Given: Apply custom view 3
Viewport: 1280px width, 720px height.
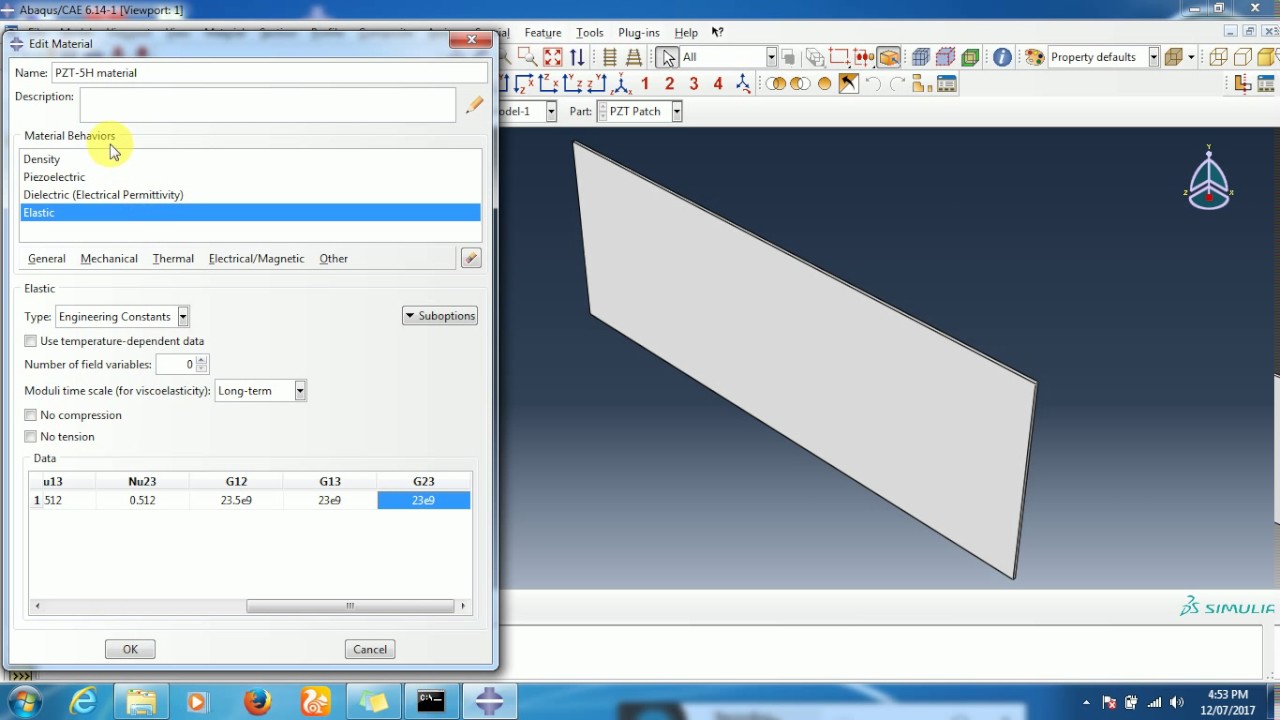Looking at the screenshot, I should click(x=693, y=84).
